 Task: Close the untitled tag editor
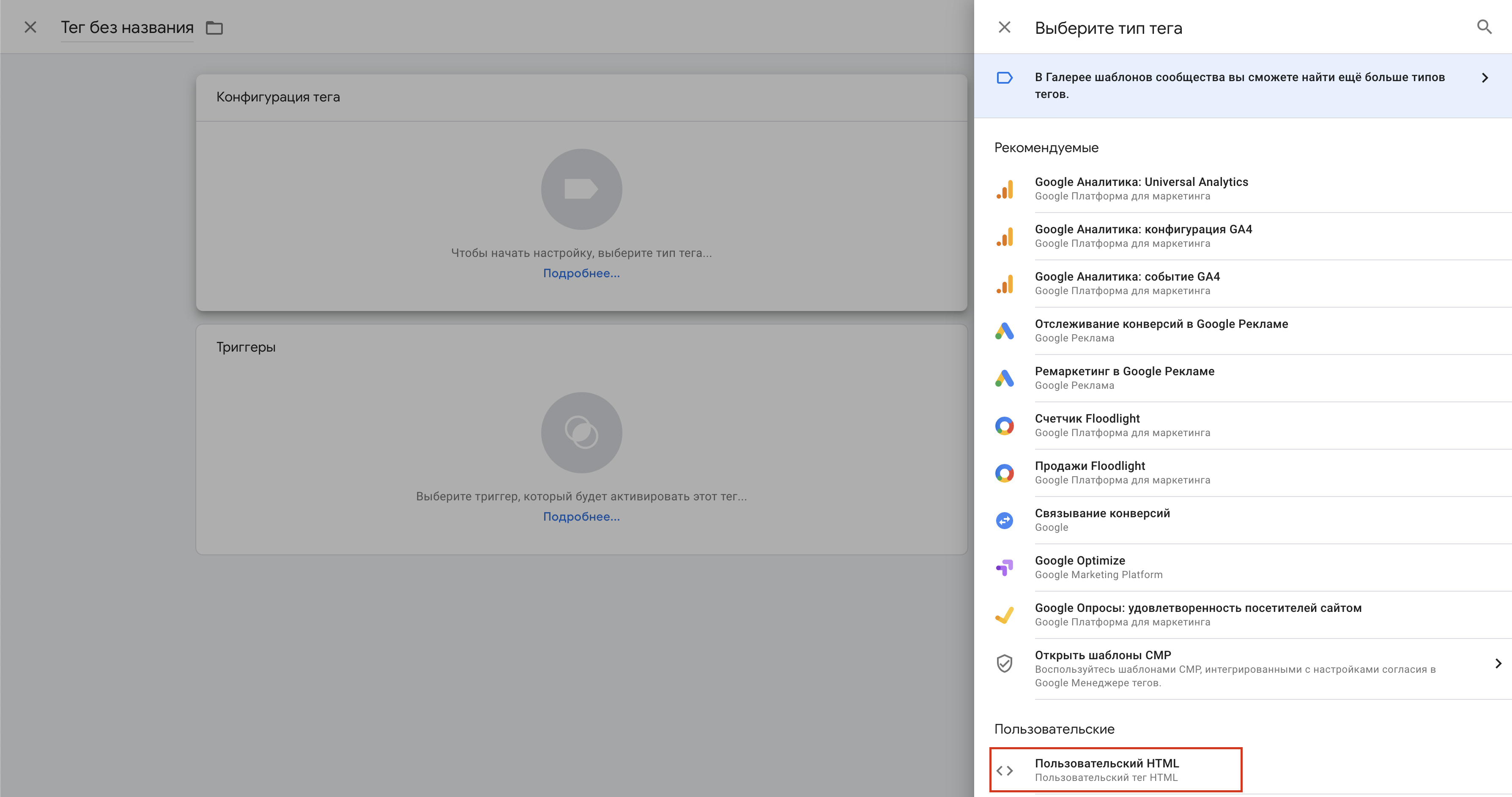[x=30, y=27]
